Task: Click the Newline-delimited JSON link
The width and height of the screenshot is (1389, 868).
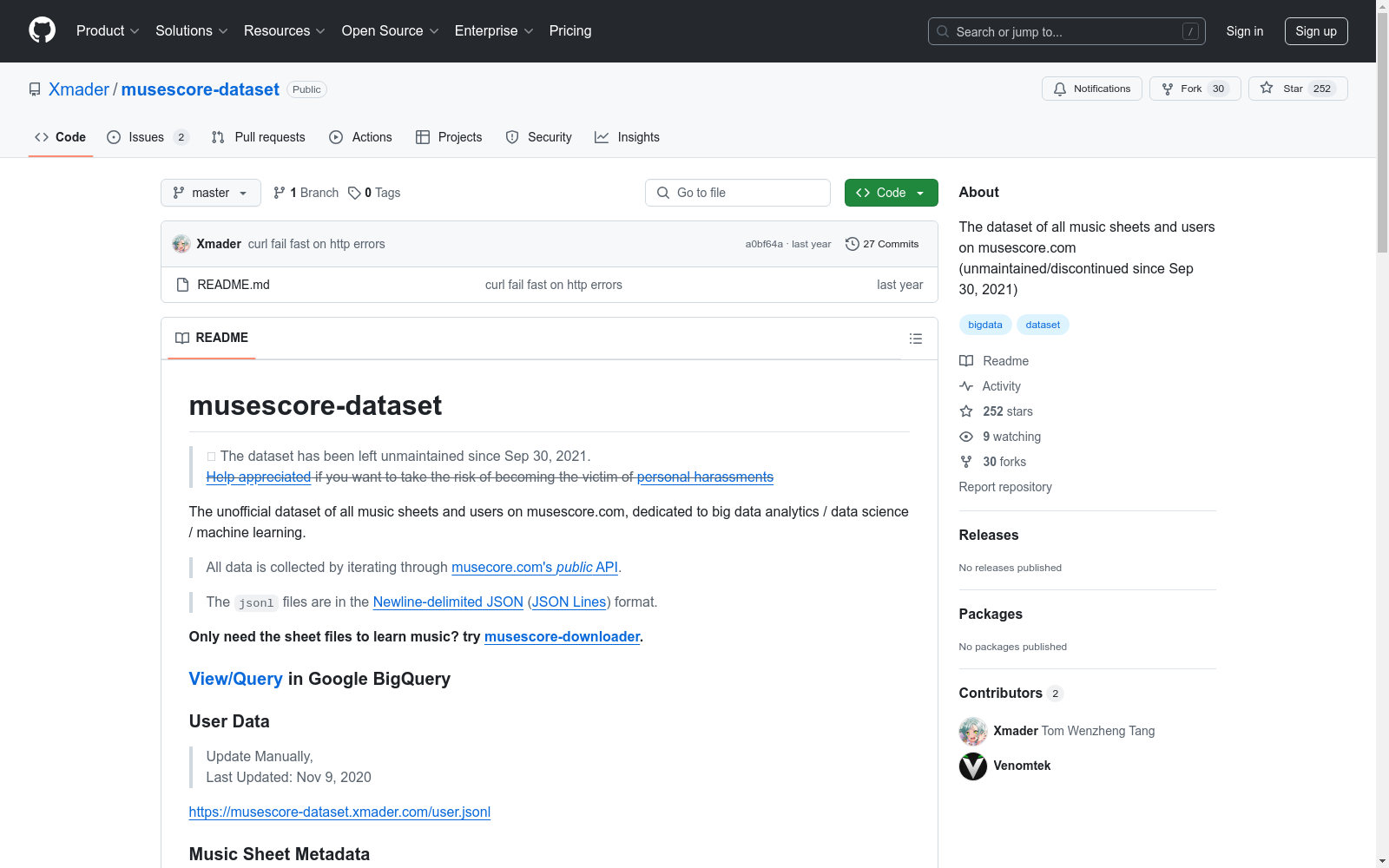Action: coord(448,602)
